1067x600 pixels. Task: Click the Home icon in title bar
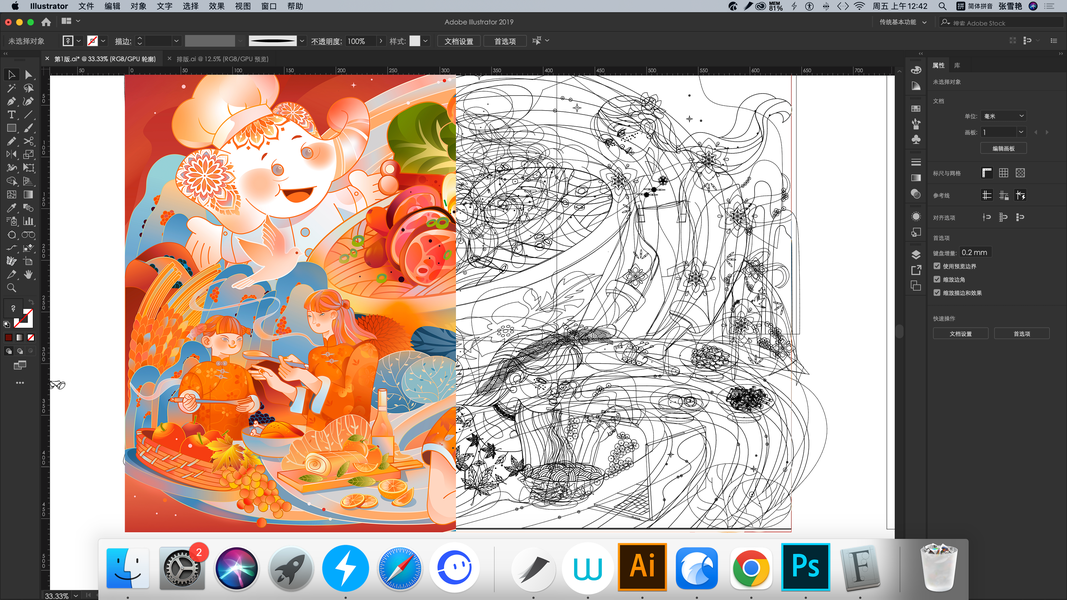click(46, 22)
